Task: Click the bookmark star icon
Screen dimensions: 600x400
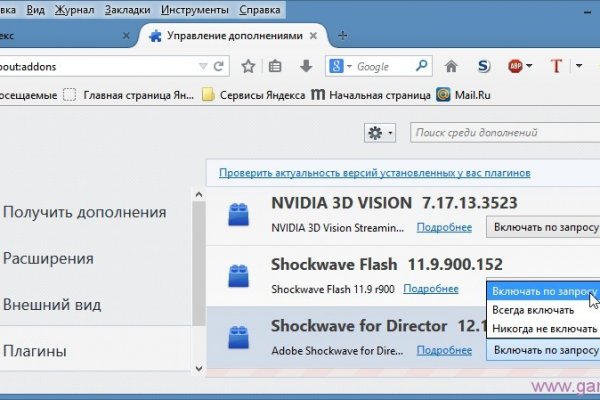Action: coord(248,67)
